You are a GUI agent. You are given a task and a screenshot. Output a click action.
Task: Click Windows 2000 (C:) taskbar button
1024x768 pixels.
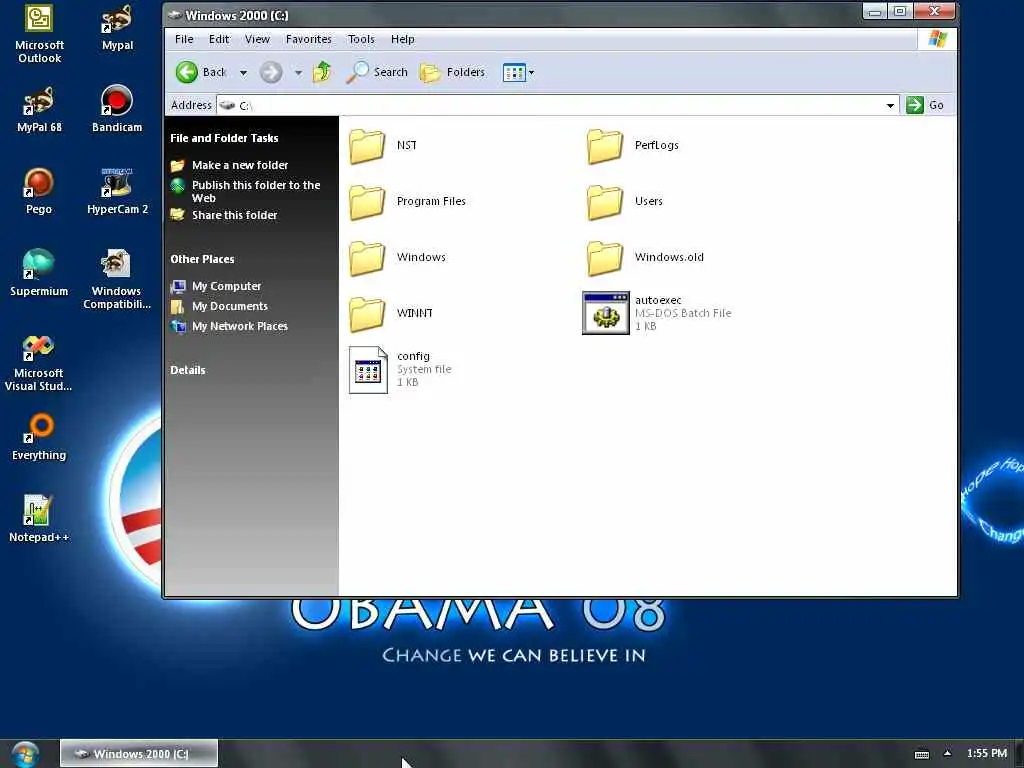pyautogui.click(x=139, y=754)
